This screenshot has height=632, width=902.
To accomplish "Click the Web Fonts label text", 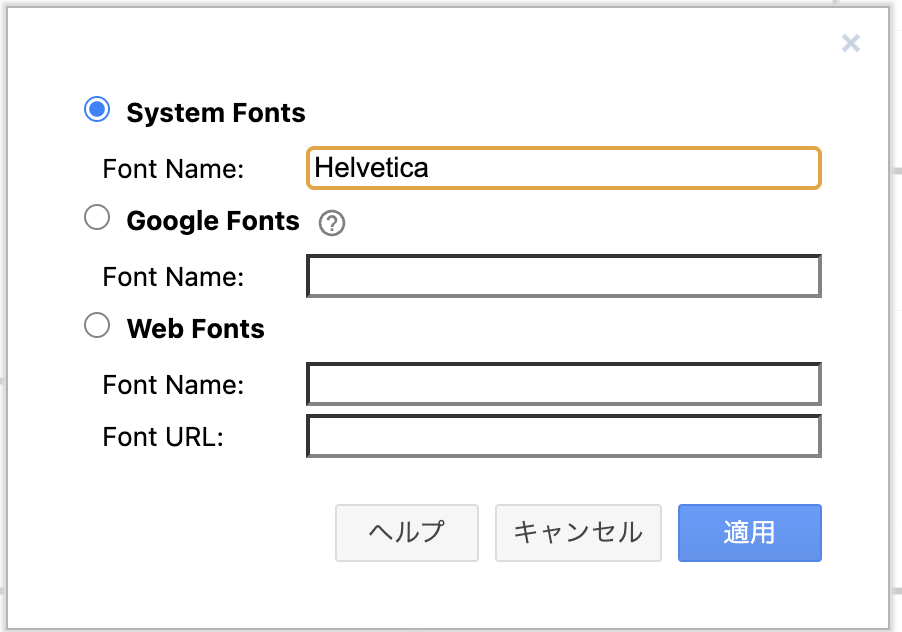I will click(x=195, y=328).
